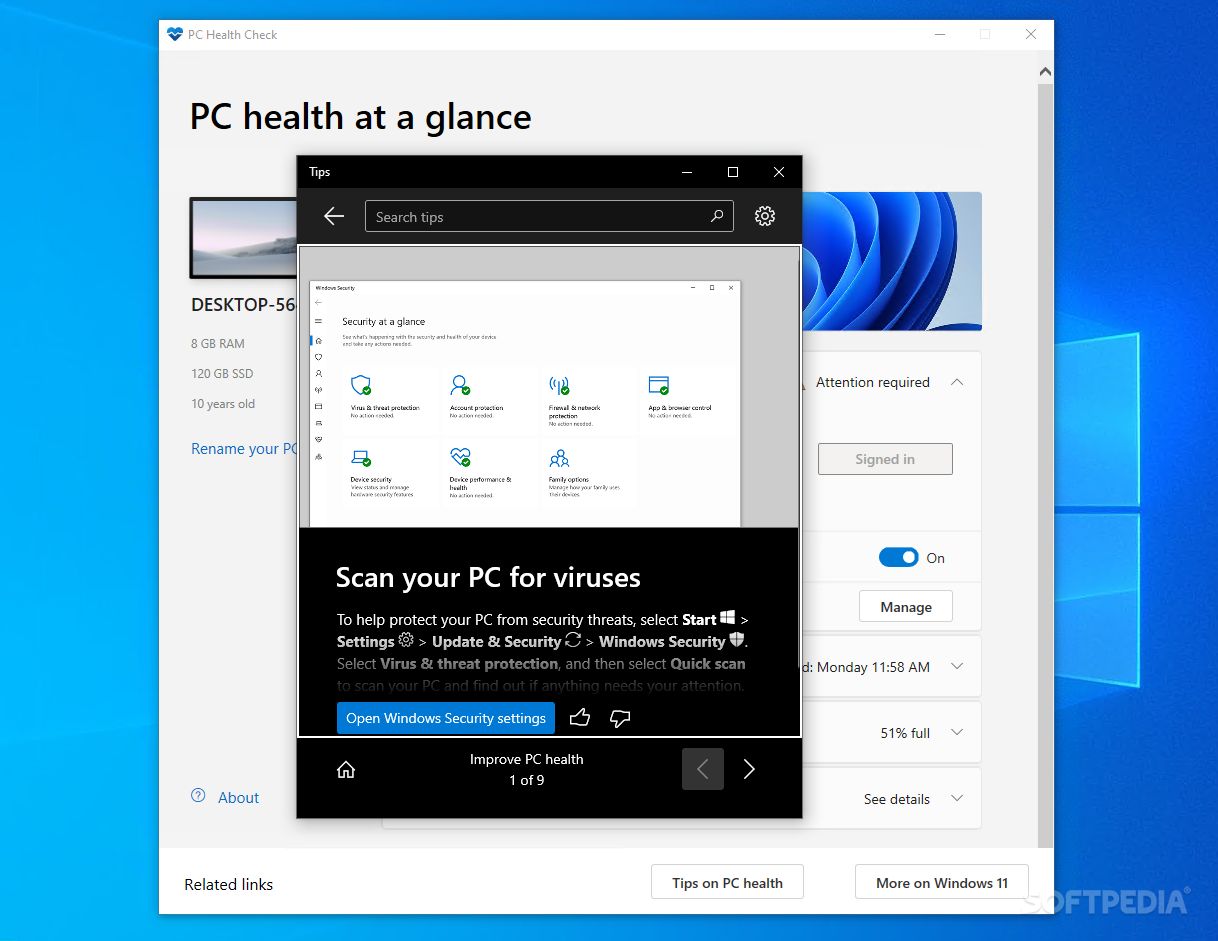The image size is (1218, 941).
Task: Click the Signed in button
Action: [x=885, y=459]
